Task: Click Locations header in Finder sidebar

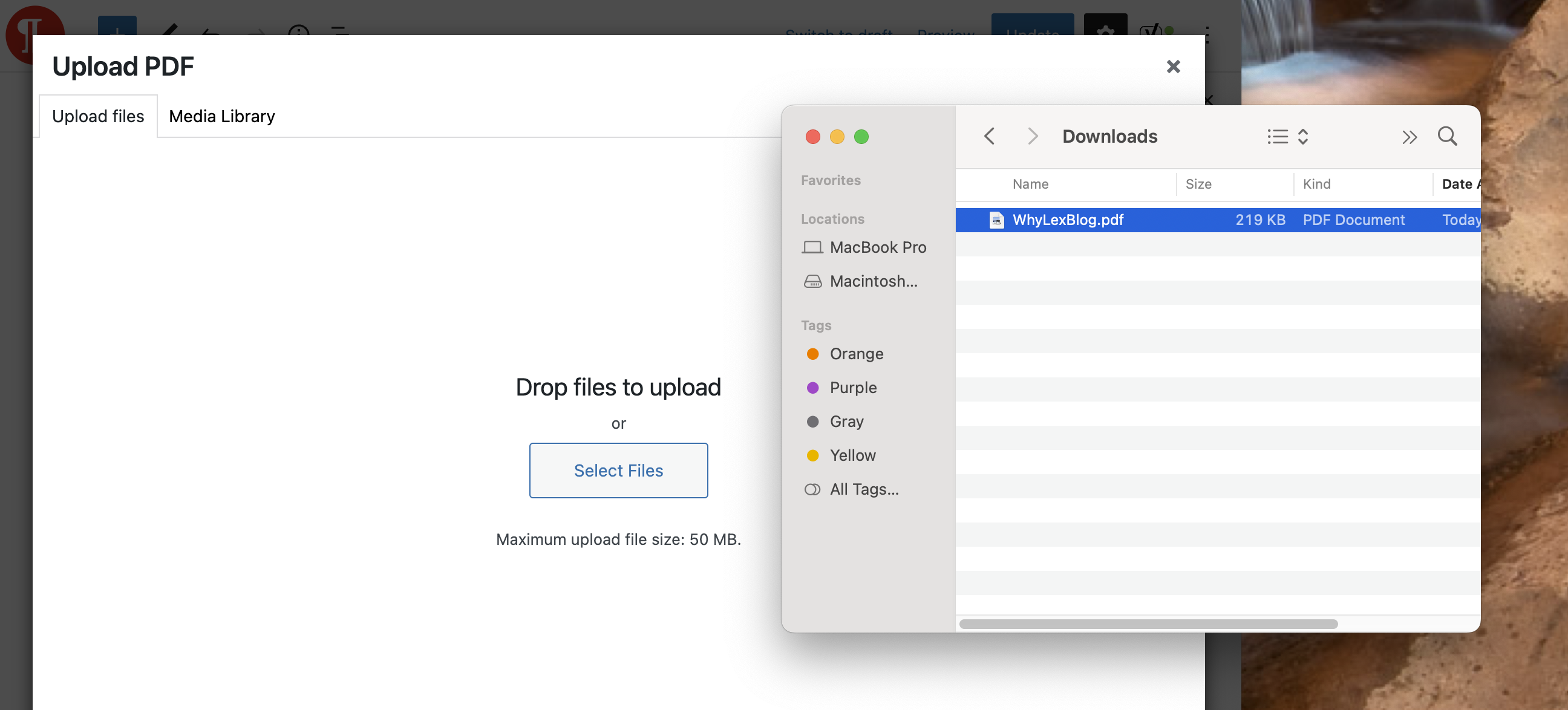Action: (832, 219)
